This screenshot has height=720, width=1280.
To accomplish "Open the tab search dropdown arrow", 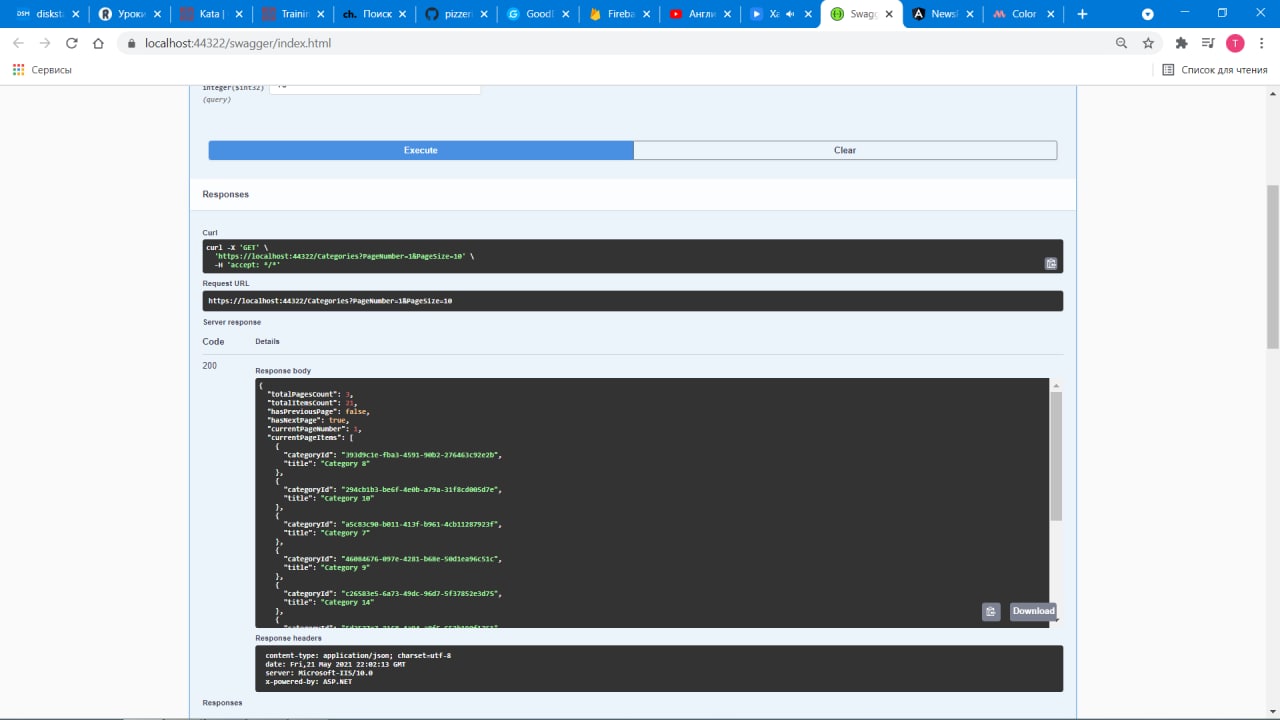I will pyautogui.click(x=1148, y=14).
